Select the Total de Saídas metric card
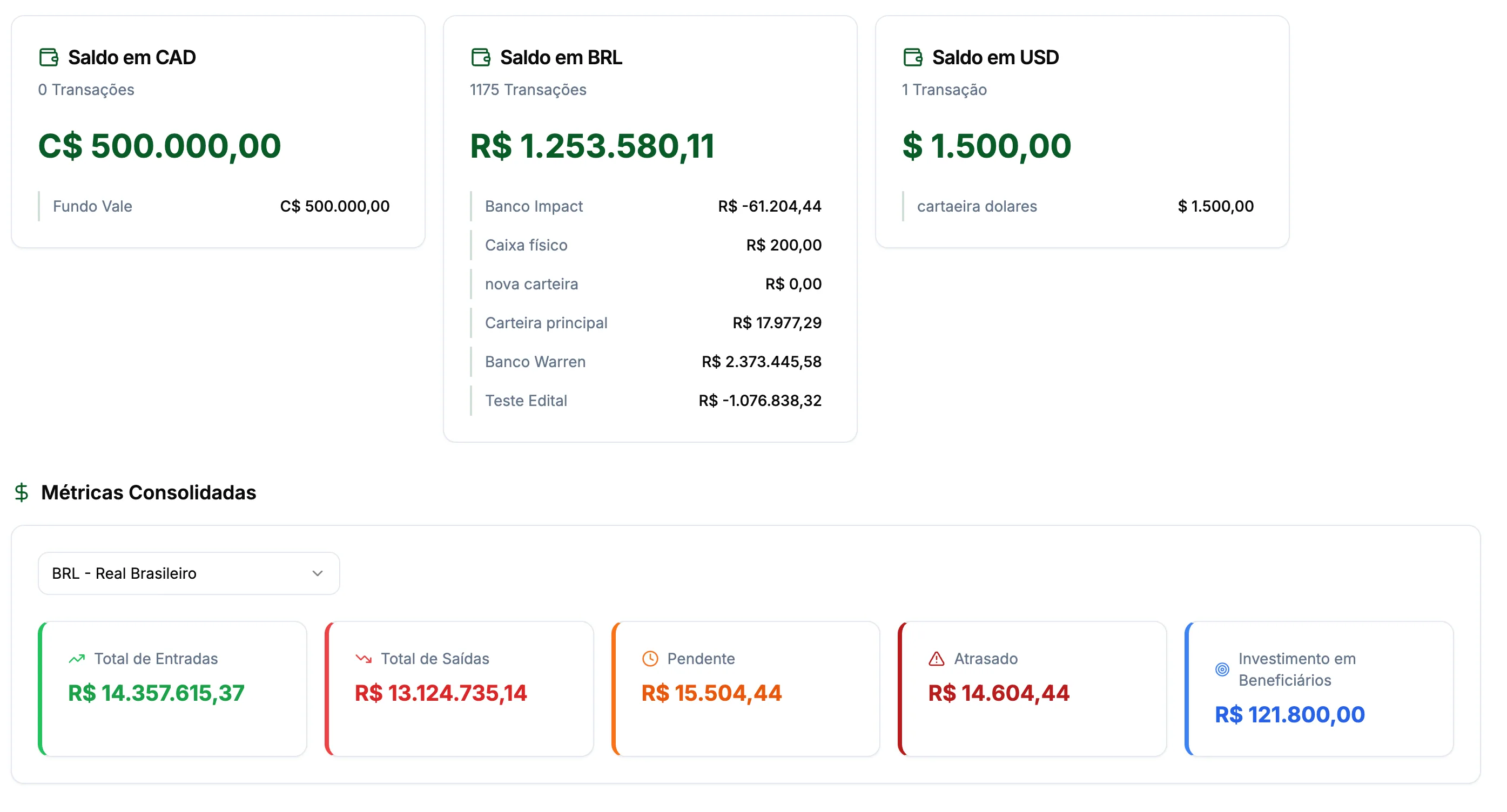1507x812 pixels. pos(459,689)
